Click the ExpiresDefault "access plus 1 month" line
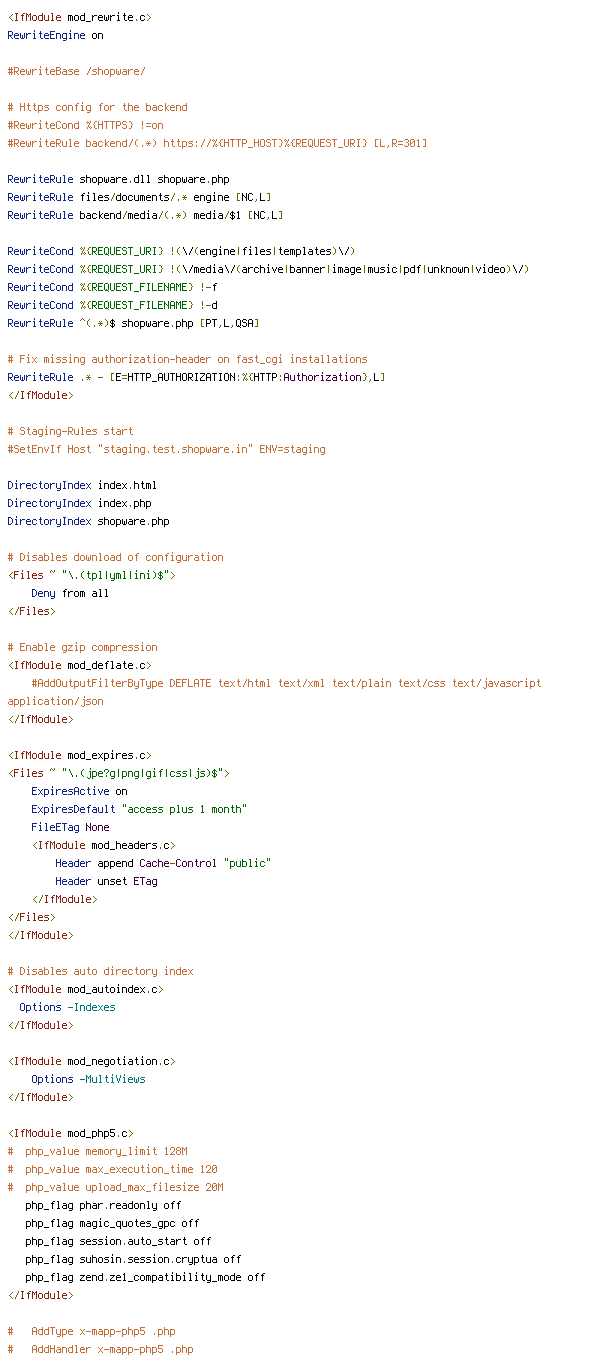Screen dimensions: 600x1366 pos(138,810)
